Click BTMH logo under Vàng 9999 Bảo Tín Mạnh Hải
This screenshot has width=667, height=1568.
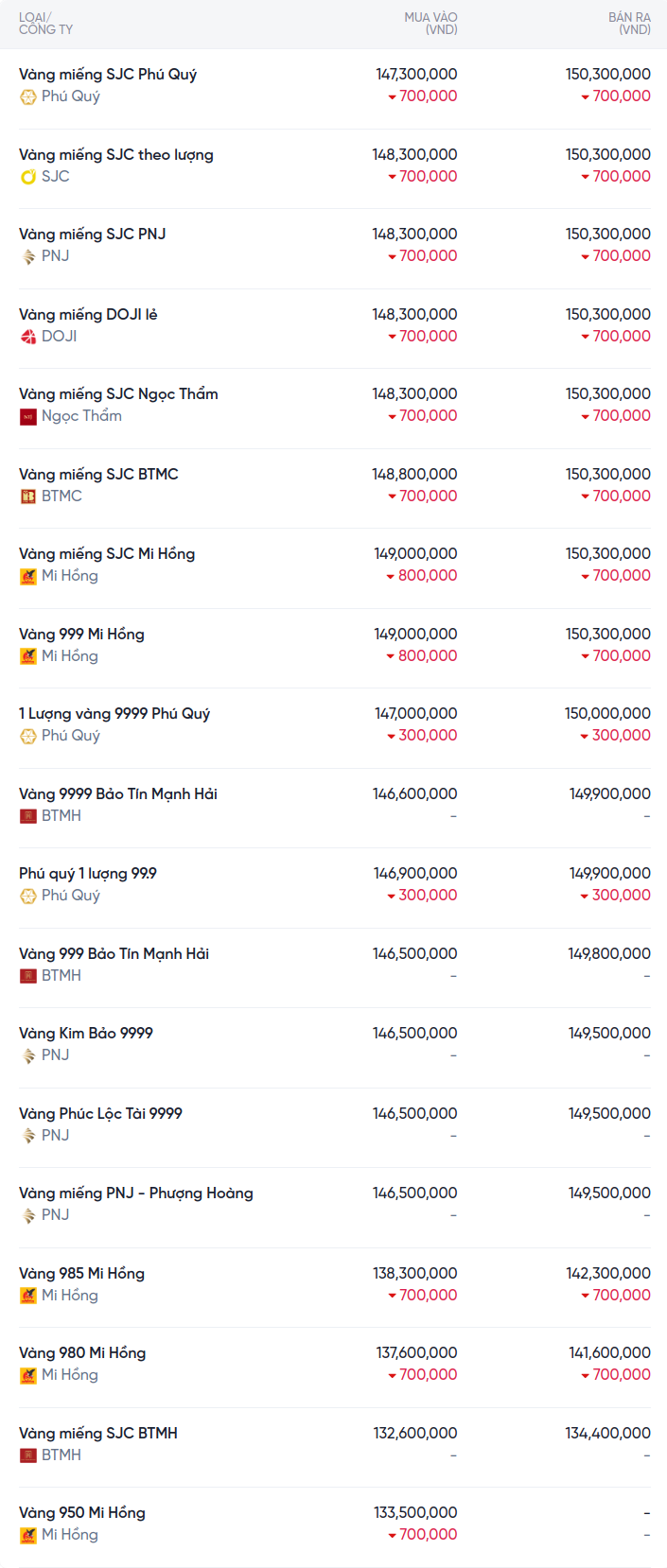point(28,816)
